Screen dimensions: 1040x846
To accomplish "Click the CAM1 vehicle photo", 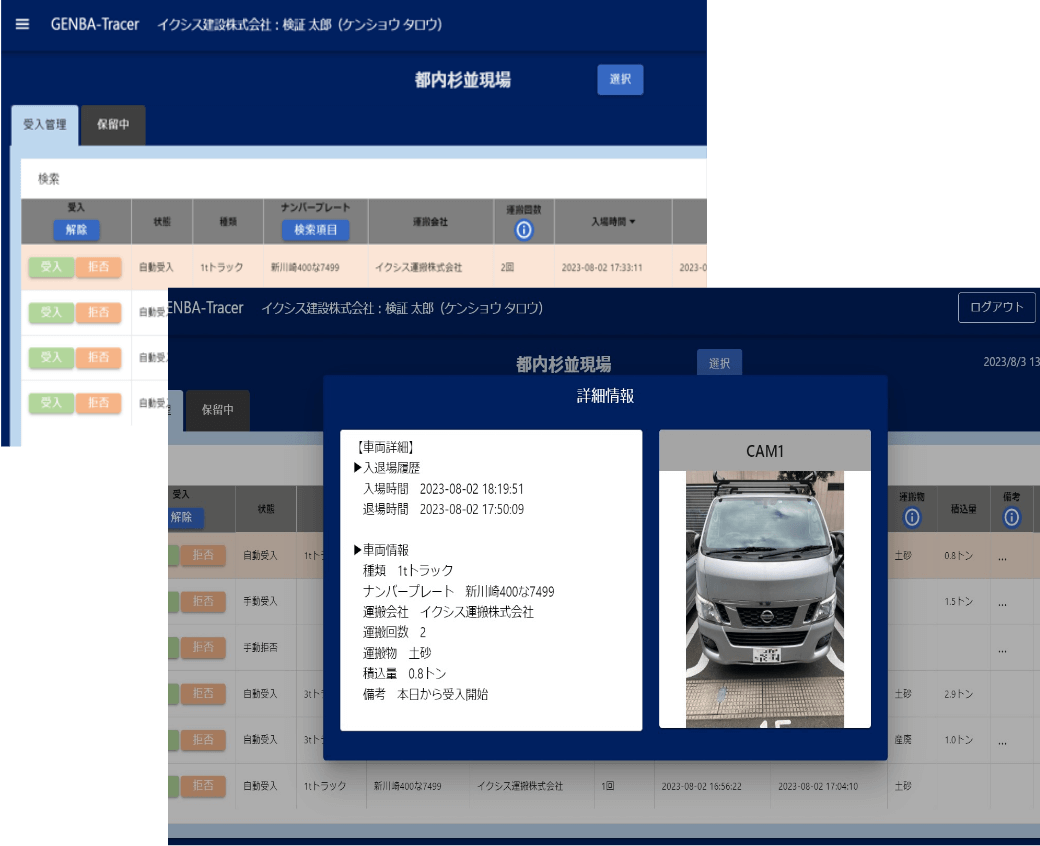I will (x=764, y=598).
